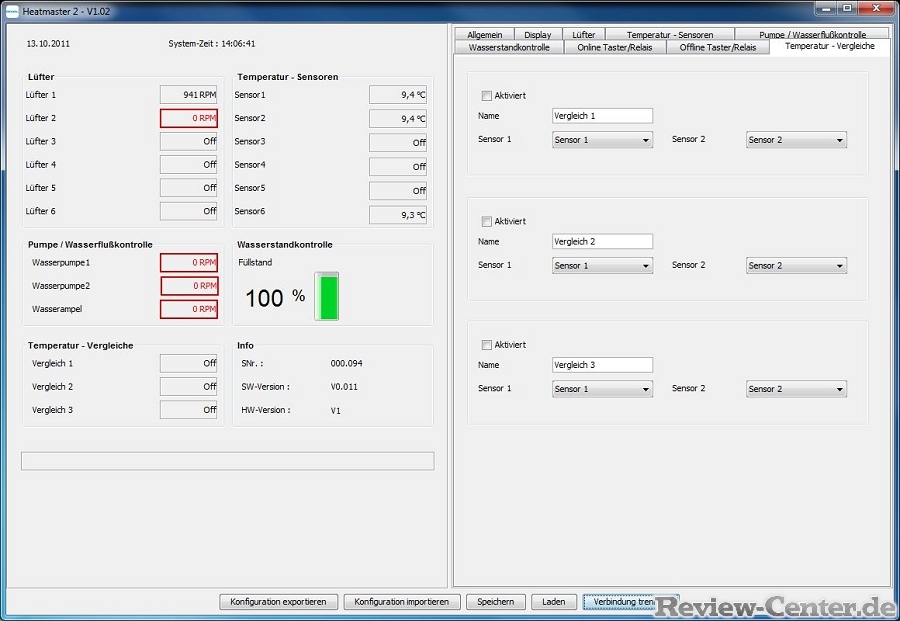Open Sensor 2 dropdown in Vergleich 3 group
Viewport: 900px width, 621px height.
pos(796,389)
